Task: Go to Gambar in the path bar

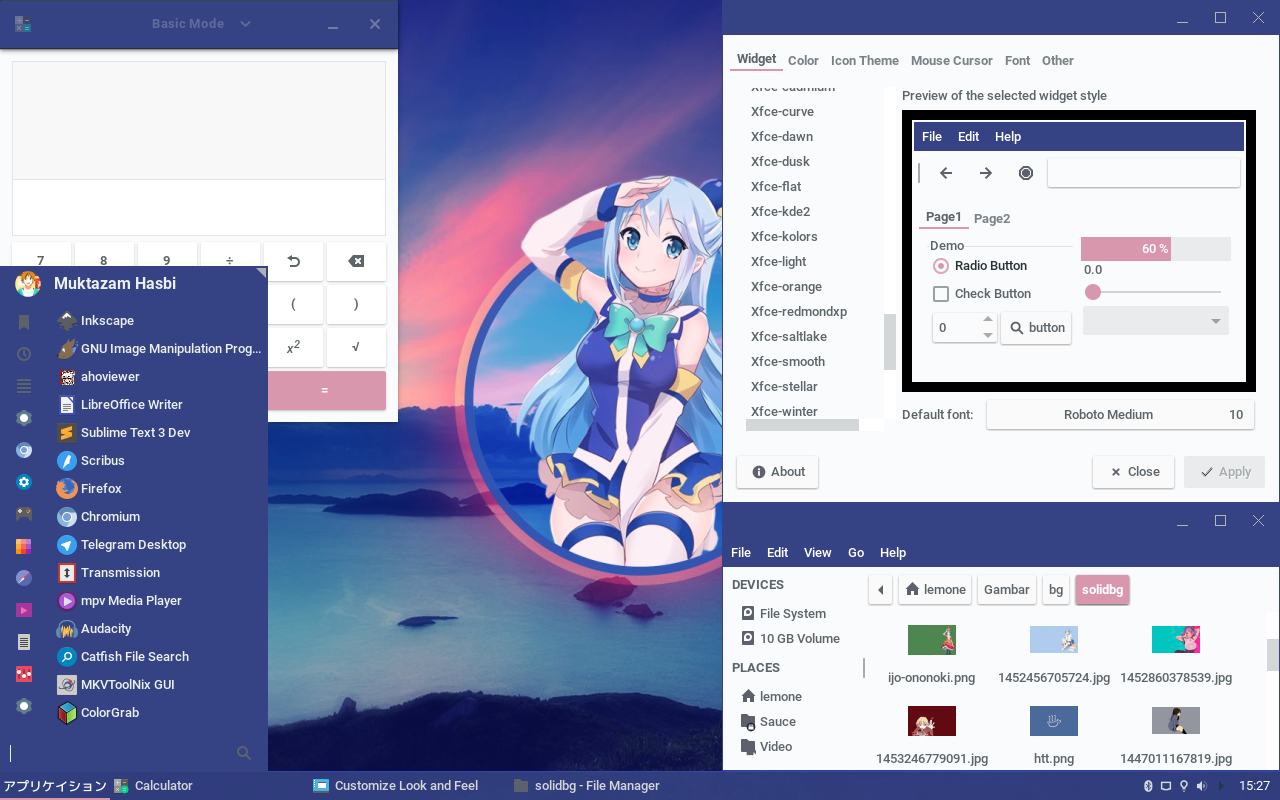Action: [1007, 590]
